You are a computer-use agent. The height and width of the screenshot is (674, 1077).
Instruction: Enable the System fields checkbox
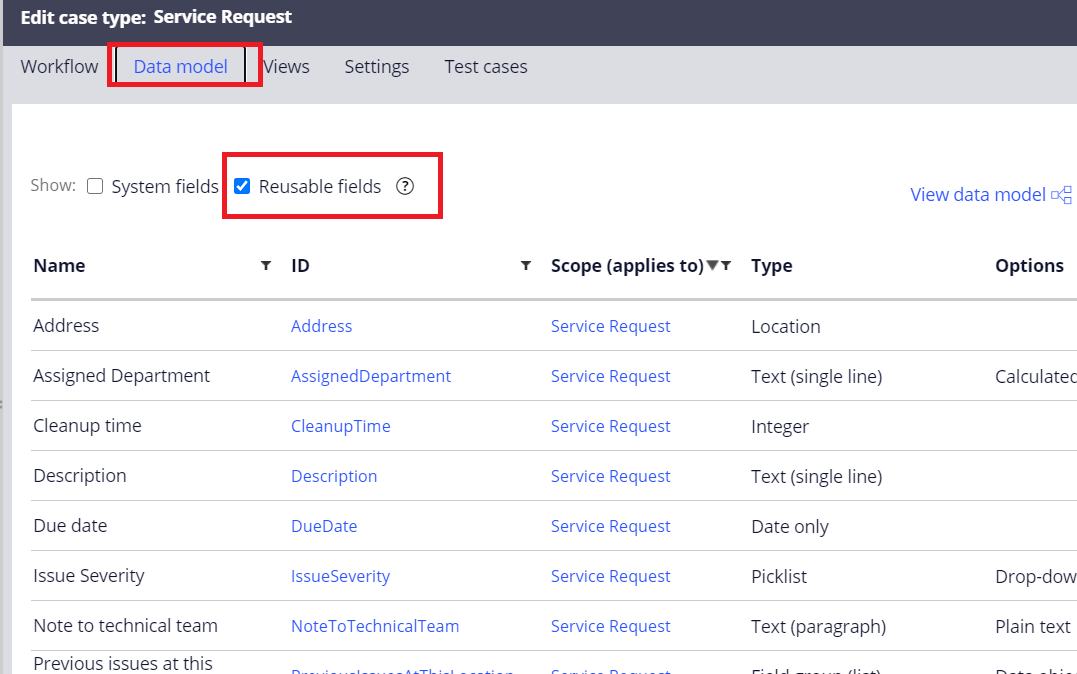click(95, 185)
